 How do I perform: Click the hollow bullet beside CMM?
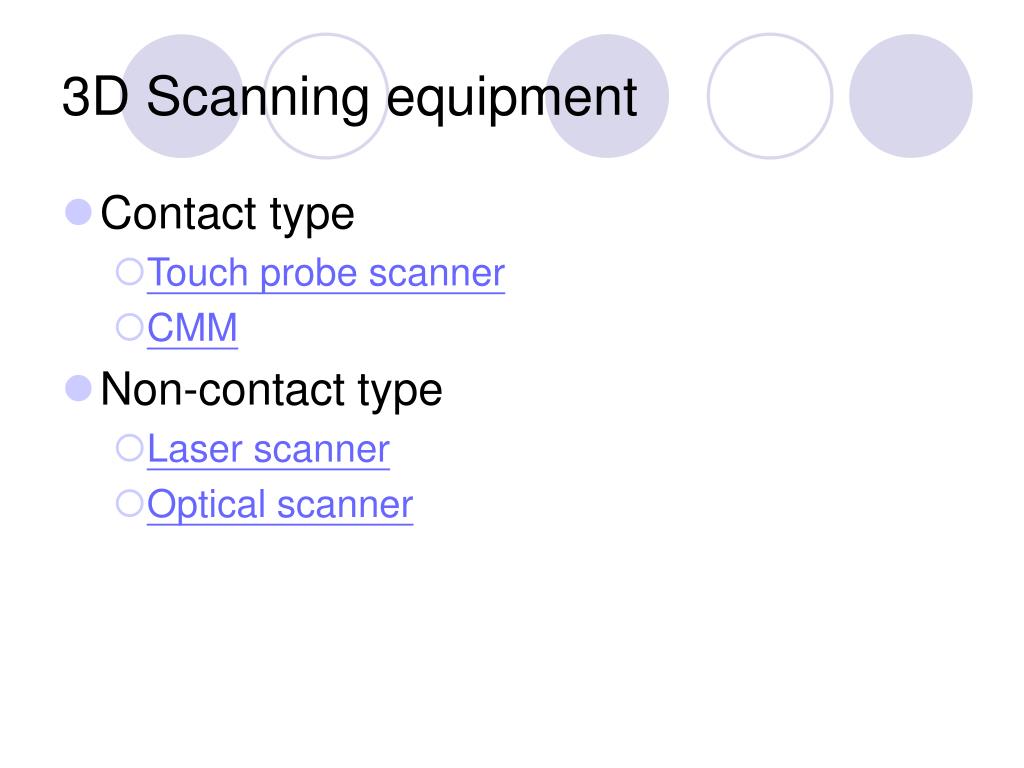point(129,327)
